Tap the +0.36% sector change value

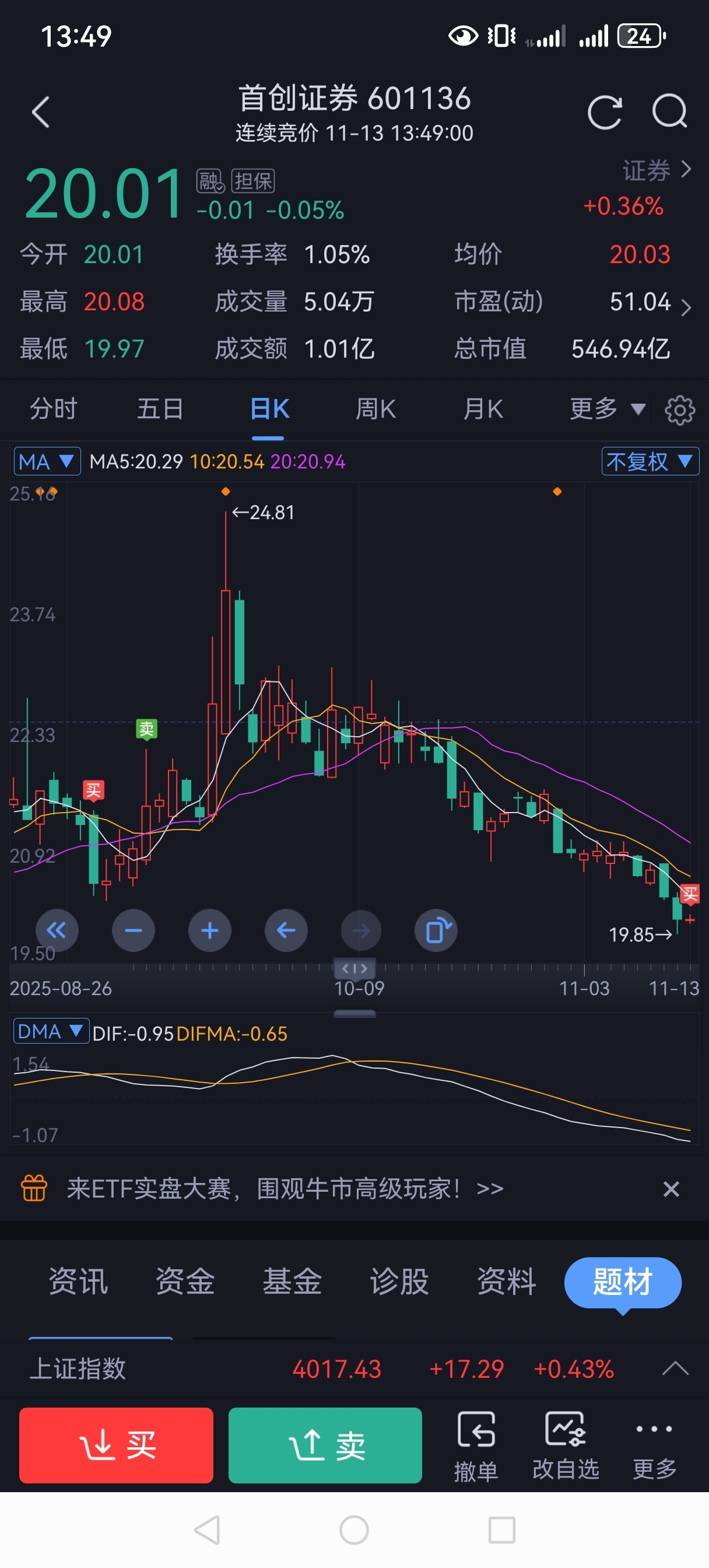[623, 206]
